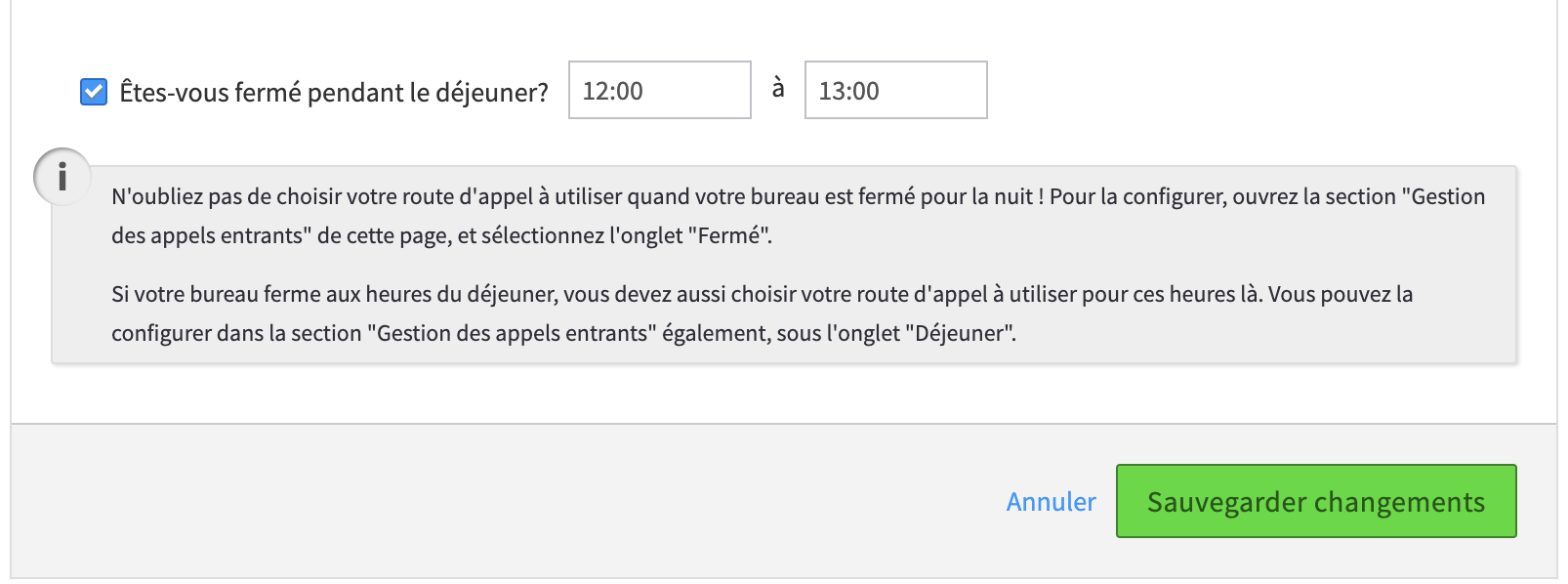Viewport: 1568px width, 584px height.
Task: Click the text "13:00" in end time box
Action: 849,91
